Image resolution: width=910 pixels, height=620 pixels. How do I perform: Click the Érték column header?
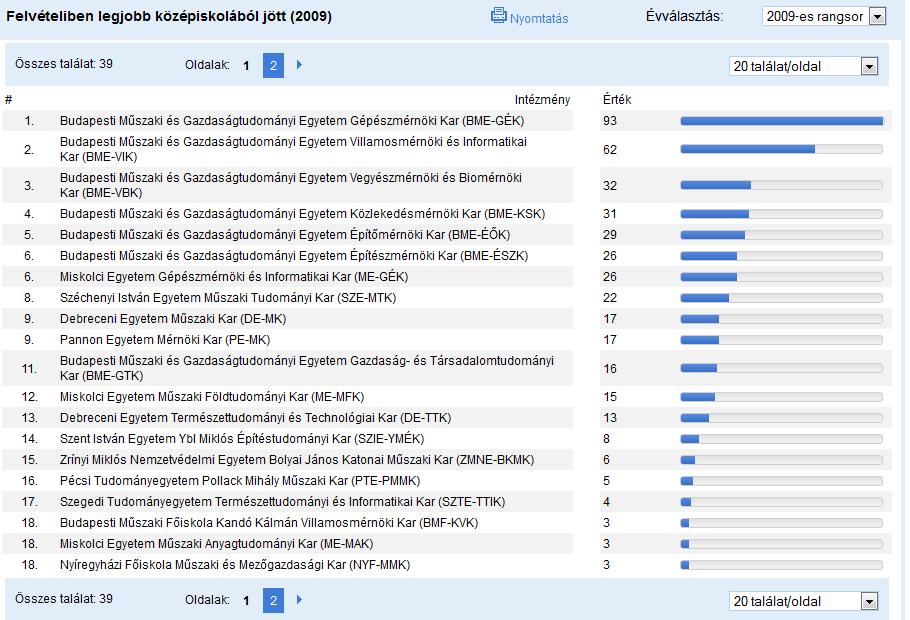tap(616, 100)
